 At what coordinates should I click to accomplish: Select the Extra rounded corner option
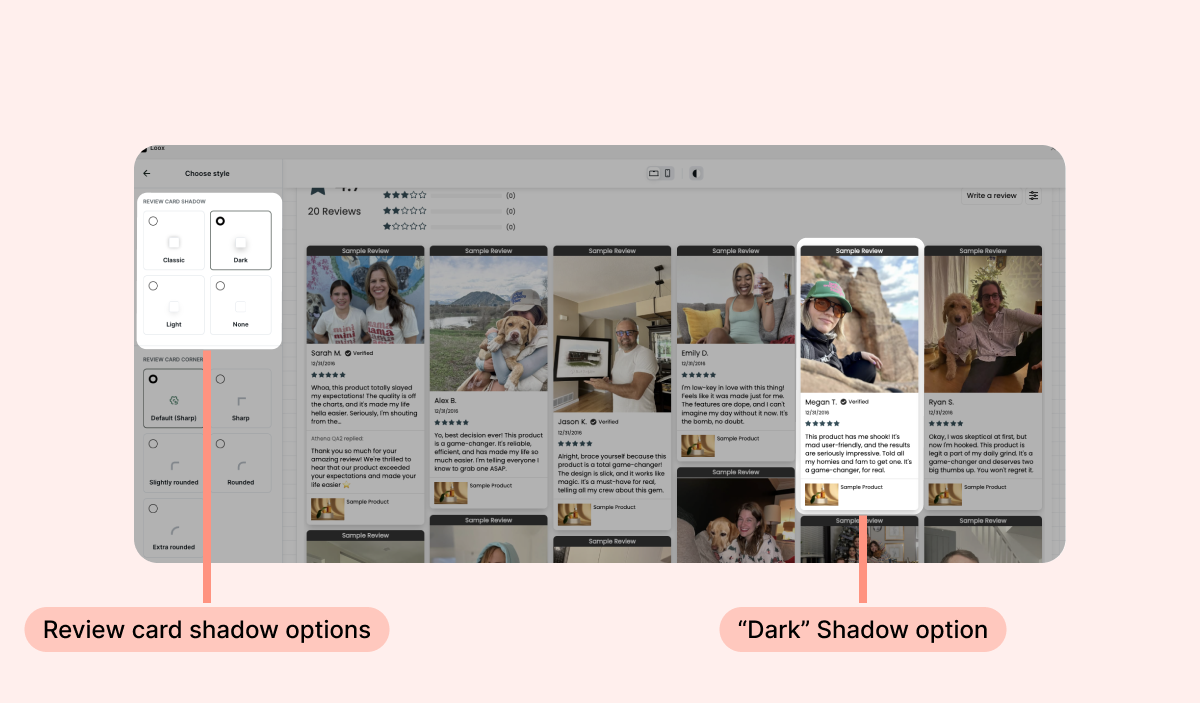tap(174, 527)
